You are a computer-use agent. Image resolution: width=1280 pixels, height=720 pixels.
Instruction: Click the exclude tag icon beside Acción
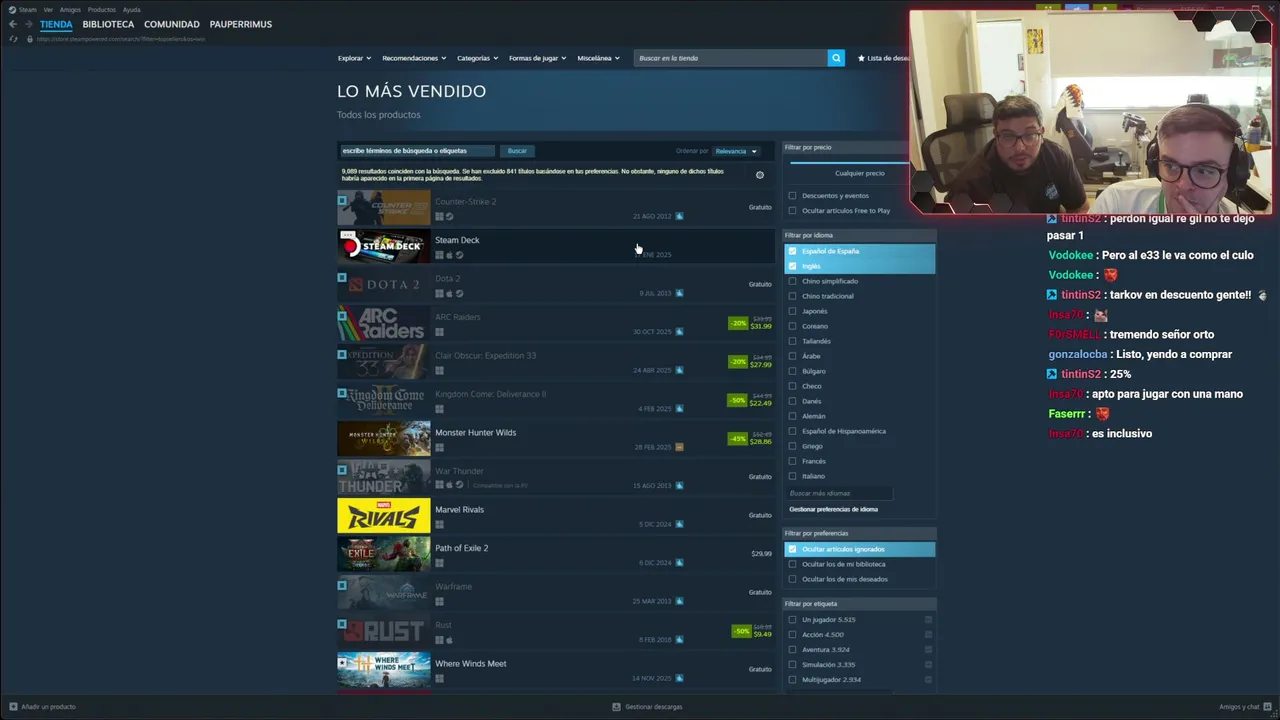click(x=928, y=635)
